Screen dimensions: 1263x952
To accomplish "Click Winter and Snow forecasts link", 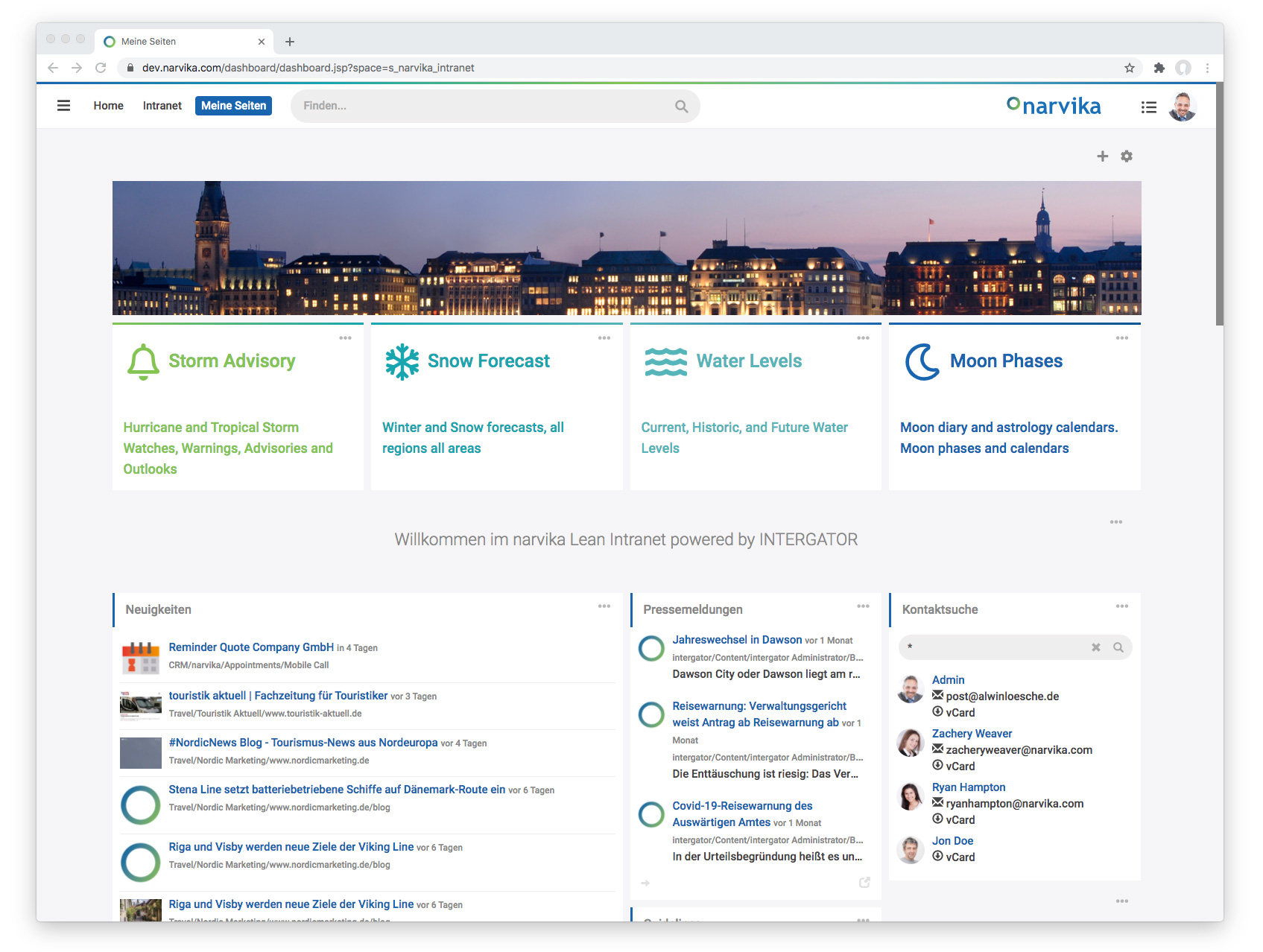I will [473, 438].
